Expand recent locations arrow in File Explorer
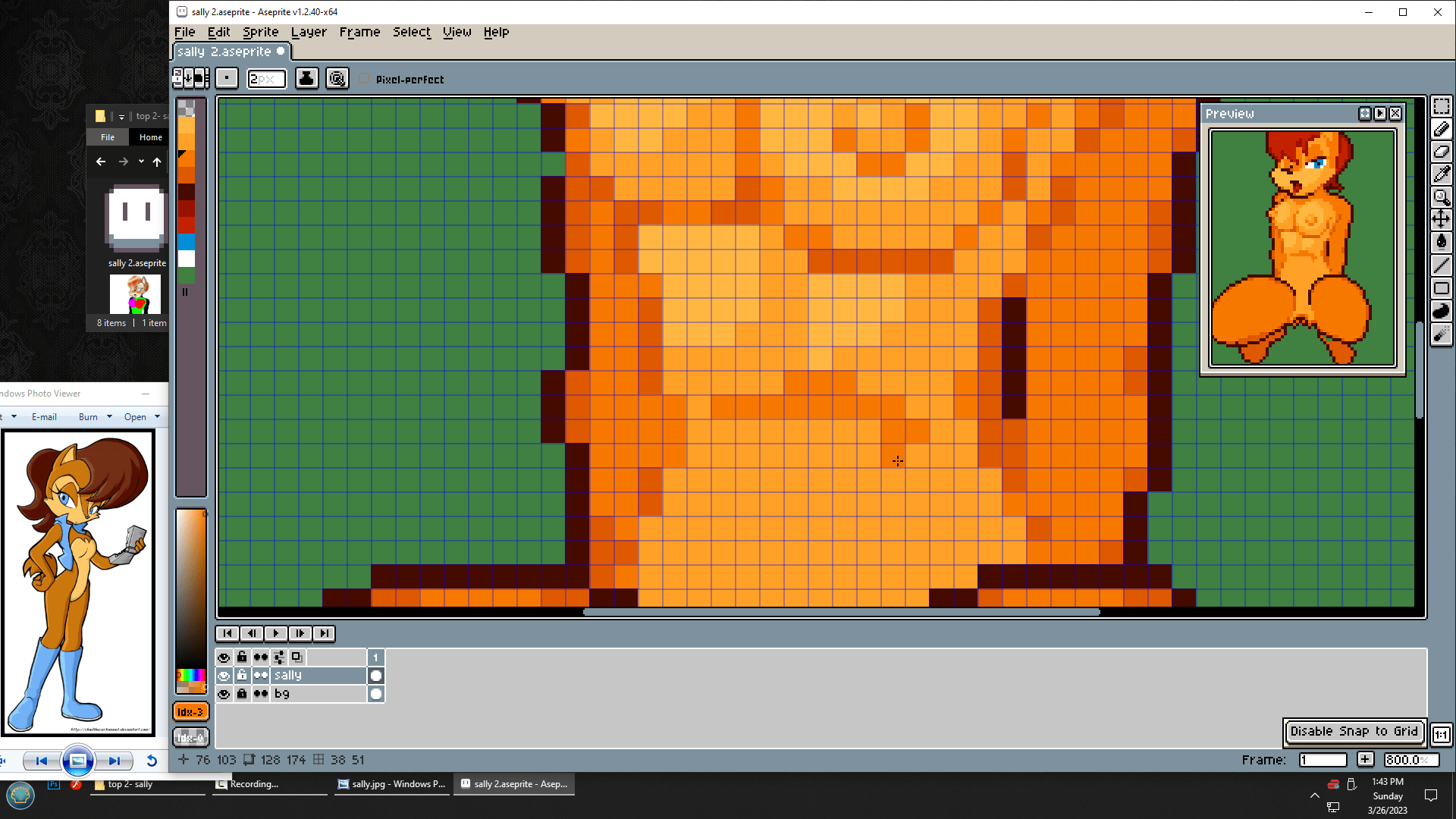The height and width of the screenshot is (819, 1456). (x=141, y=162)
